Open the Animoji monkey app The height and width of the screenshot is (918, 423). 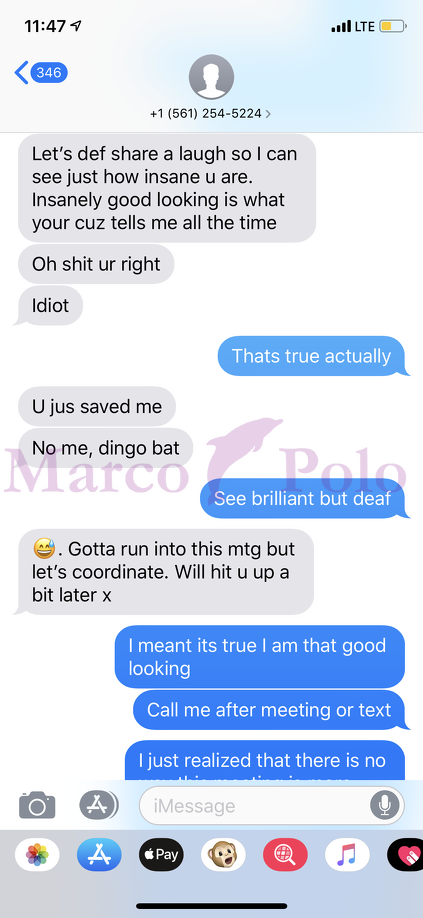coord(223,855)
